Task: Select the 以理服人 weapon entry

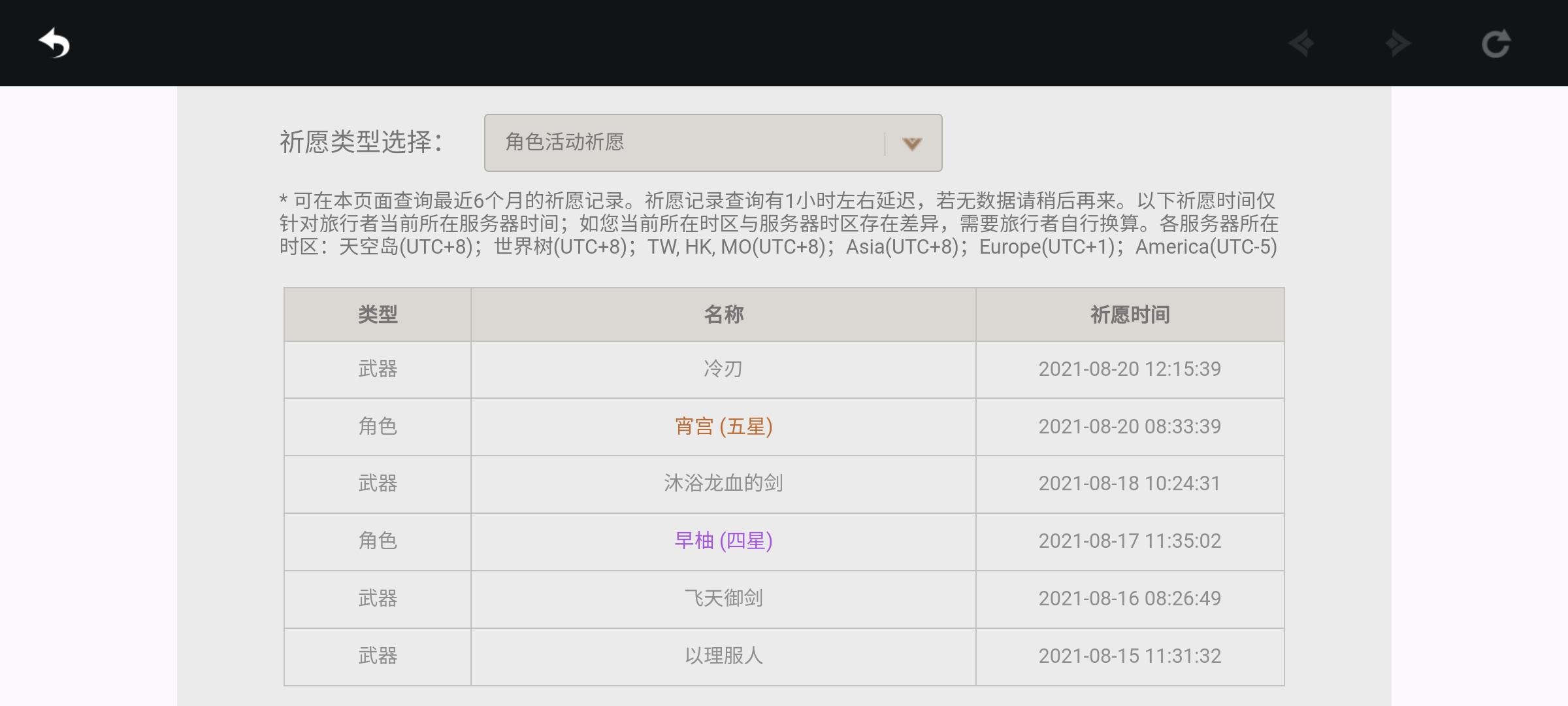Action: point(723,656)
